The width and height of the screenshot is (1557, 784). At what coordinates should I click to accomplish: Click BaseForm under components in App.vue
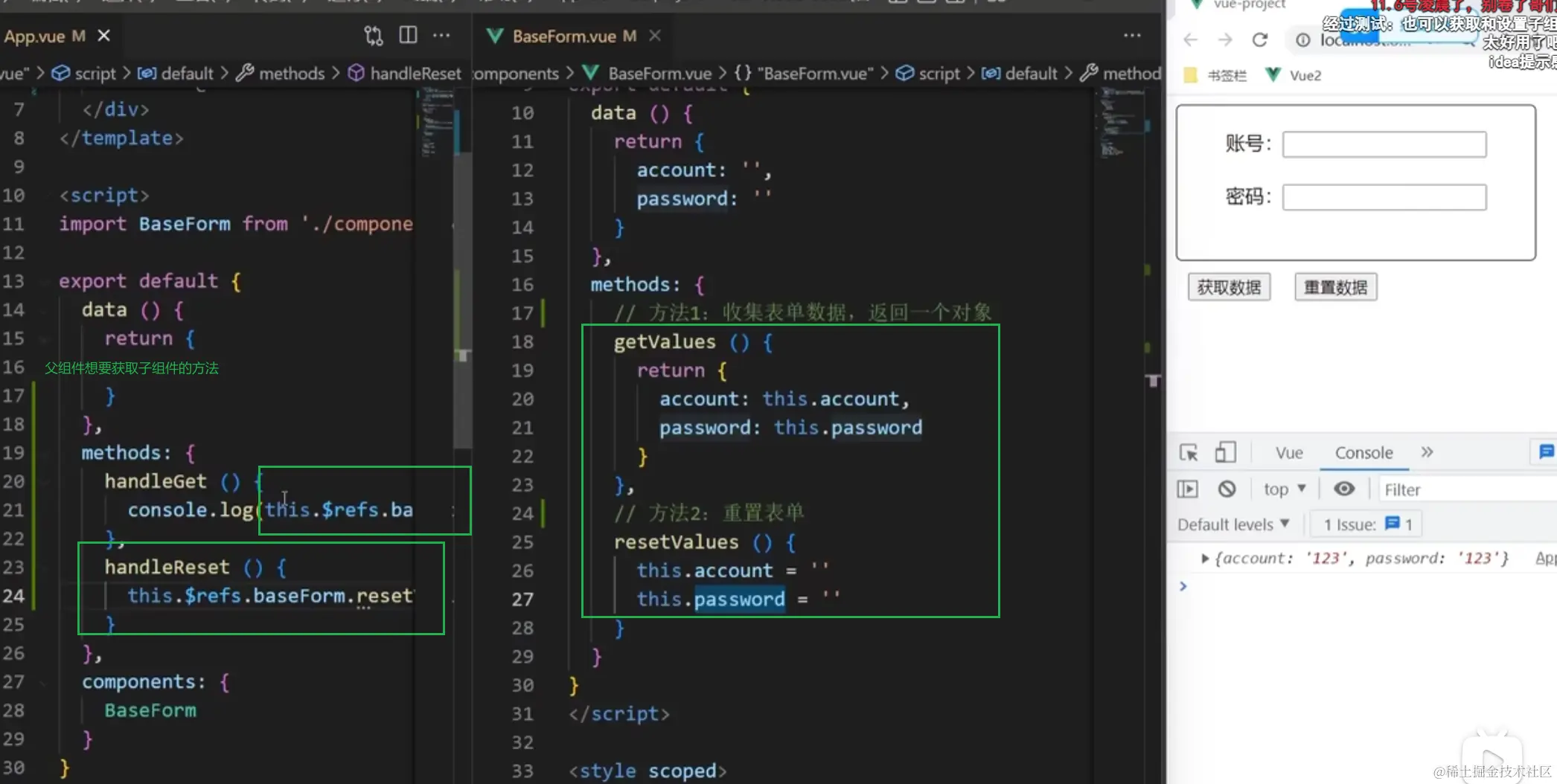[150, 710]
